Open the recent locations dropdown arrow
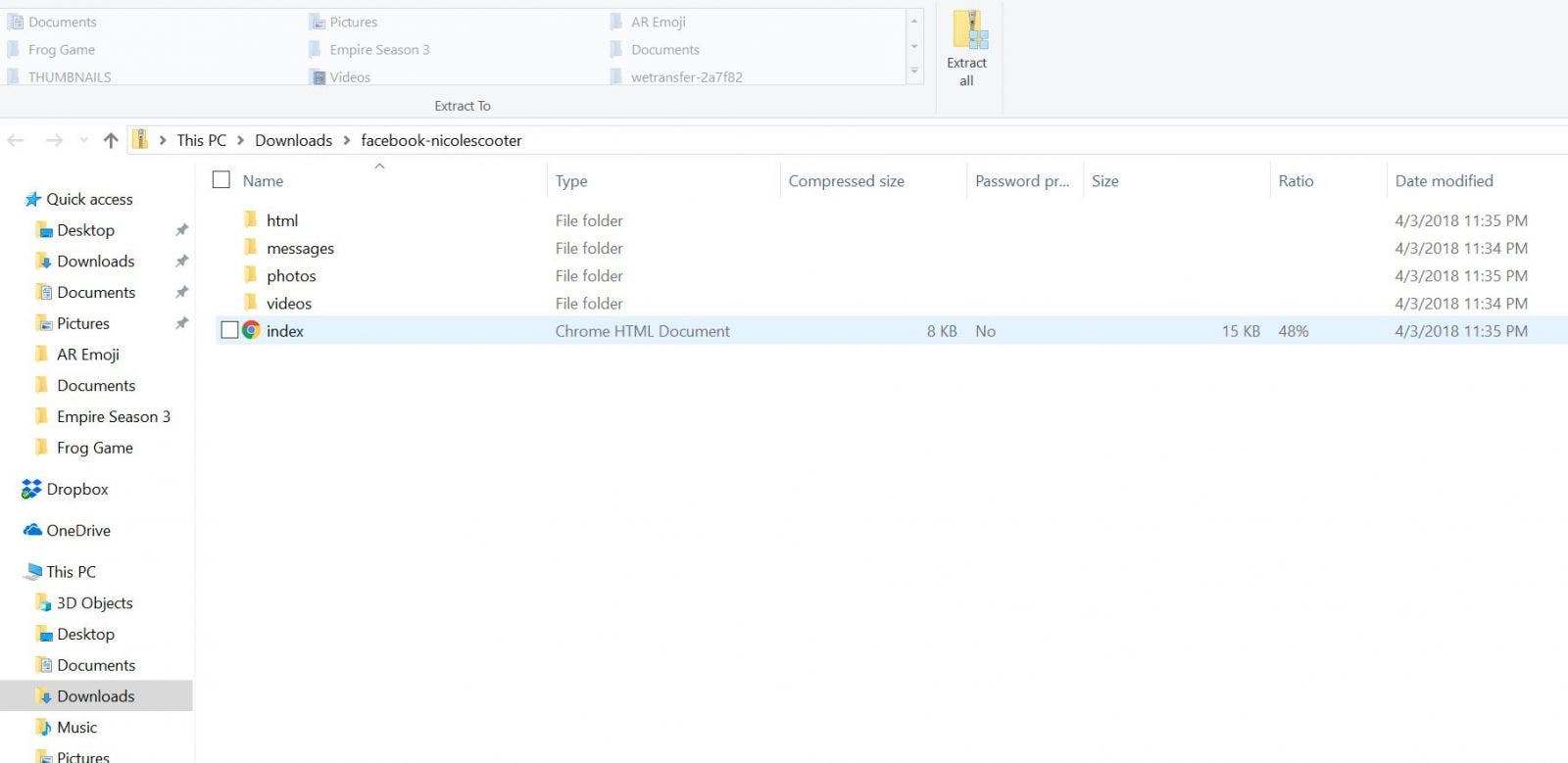Viewport: 1568px width, 763px height. point(83,141)
